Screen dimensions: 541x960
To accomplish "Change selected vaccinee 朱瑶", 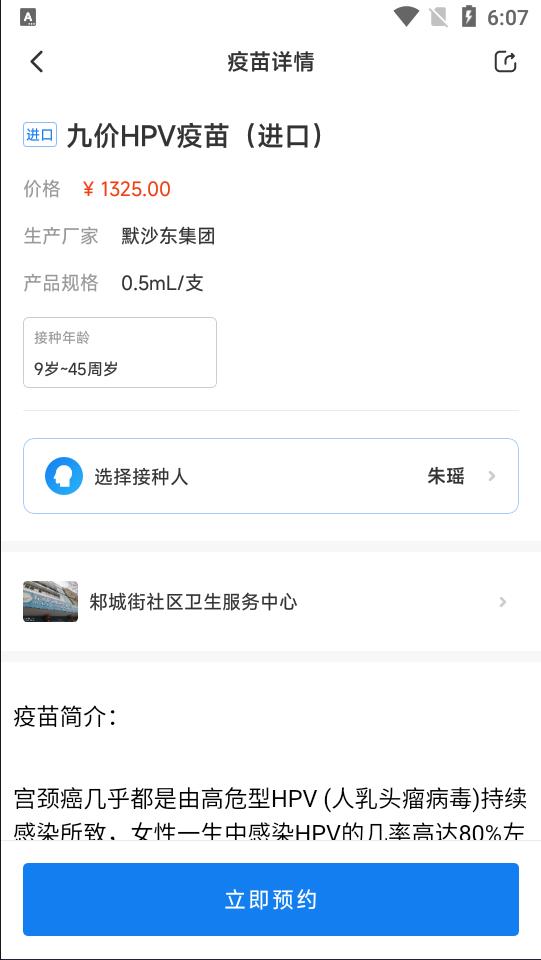I will (x=446, y=476).
